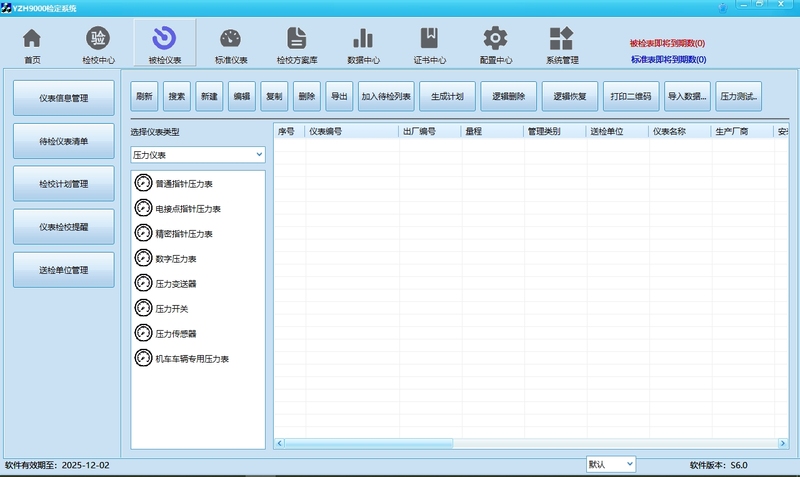Screen dimensions: 800x477
Task: Select gauge icon for 普通指针压力表
Action: tap(143, 183)
